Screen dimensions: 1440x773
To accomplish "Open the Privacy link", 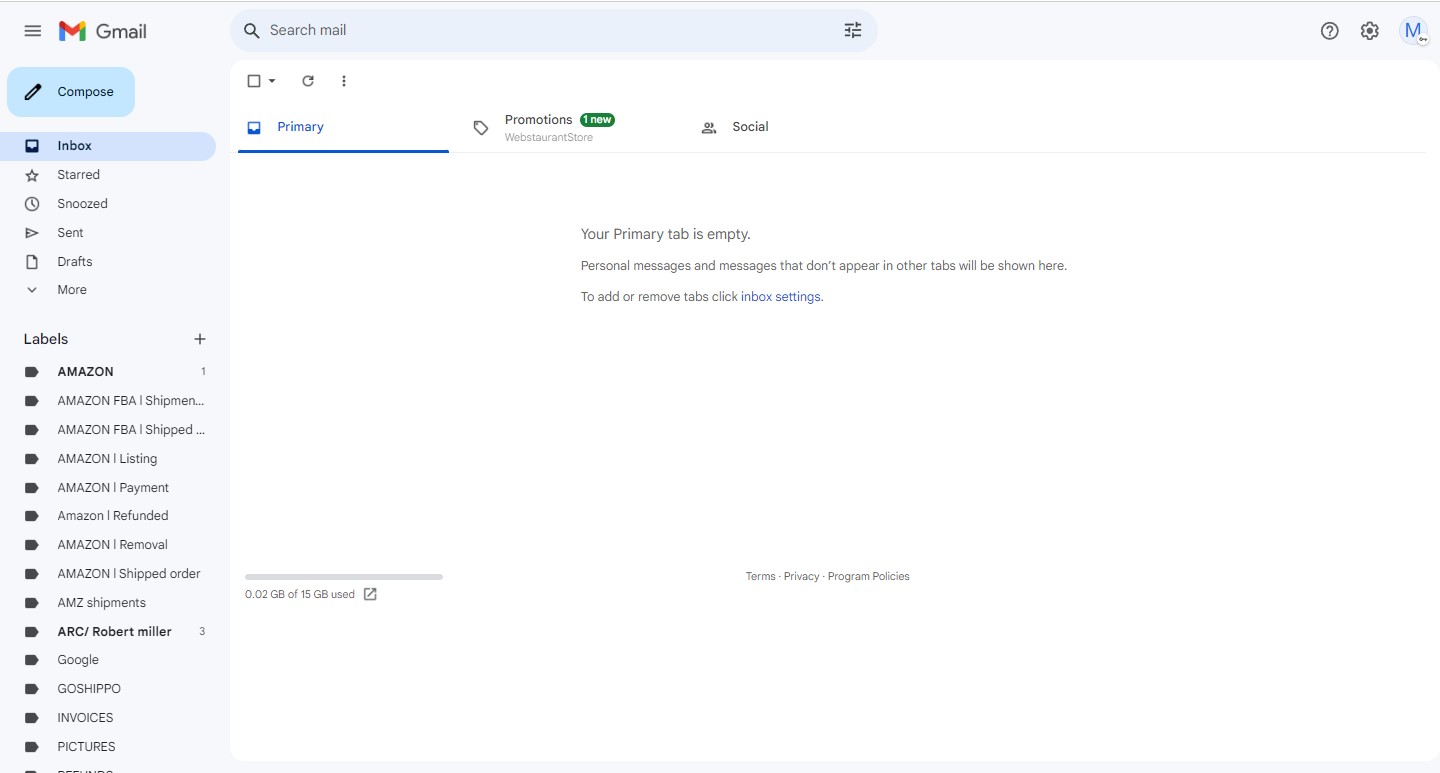I will [x=801, y=576].
